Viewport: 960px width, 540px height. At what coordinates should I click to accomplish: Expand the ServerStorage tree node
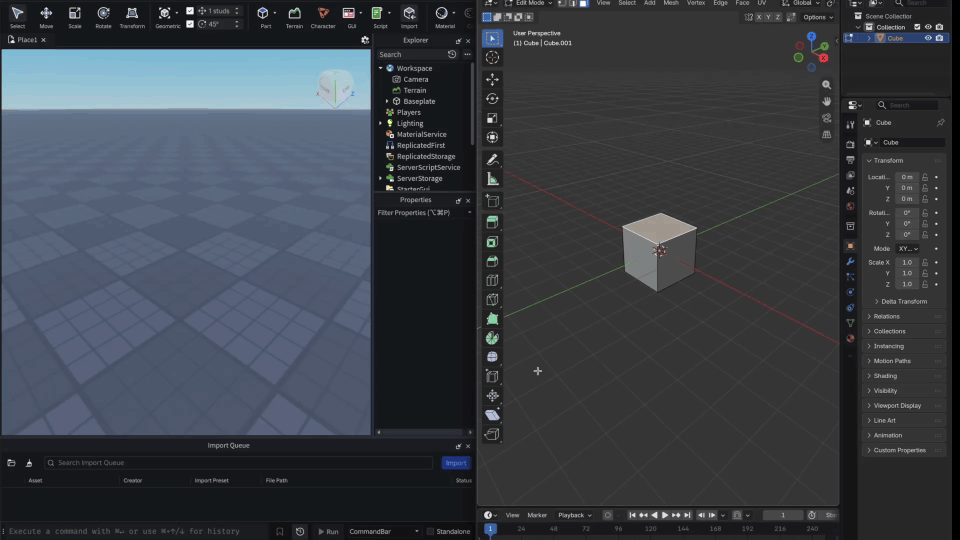tap(381, 178)
